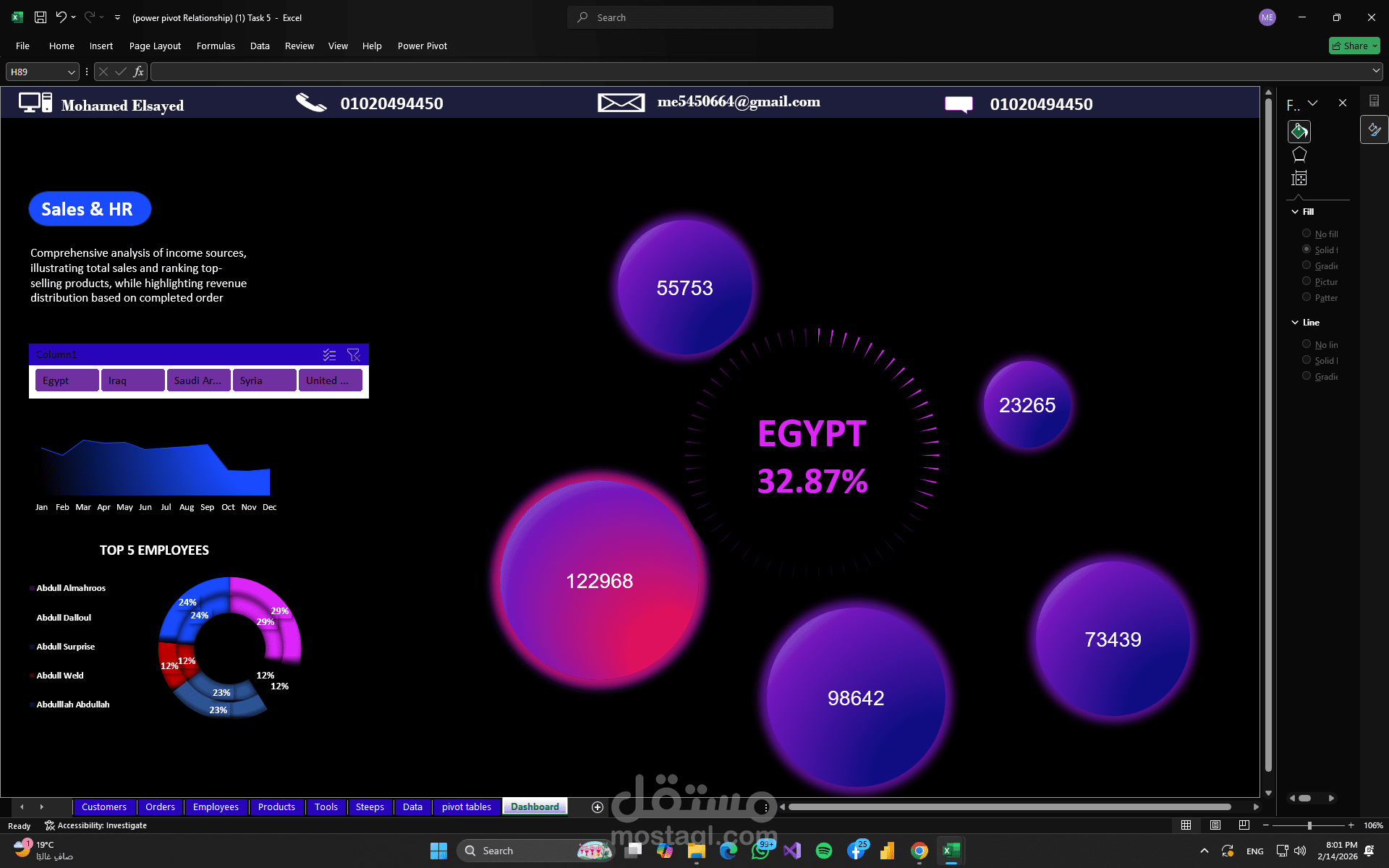Select the Solid line option under Line
This screenshot has width=1389, height=868.
pos(1307,360)
